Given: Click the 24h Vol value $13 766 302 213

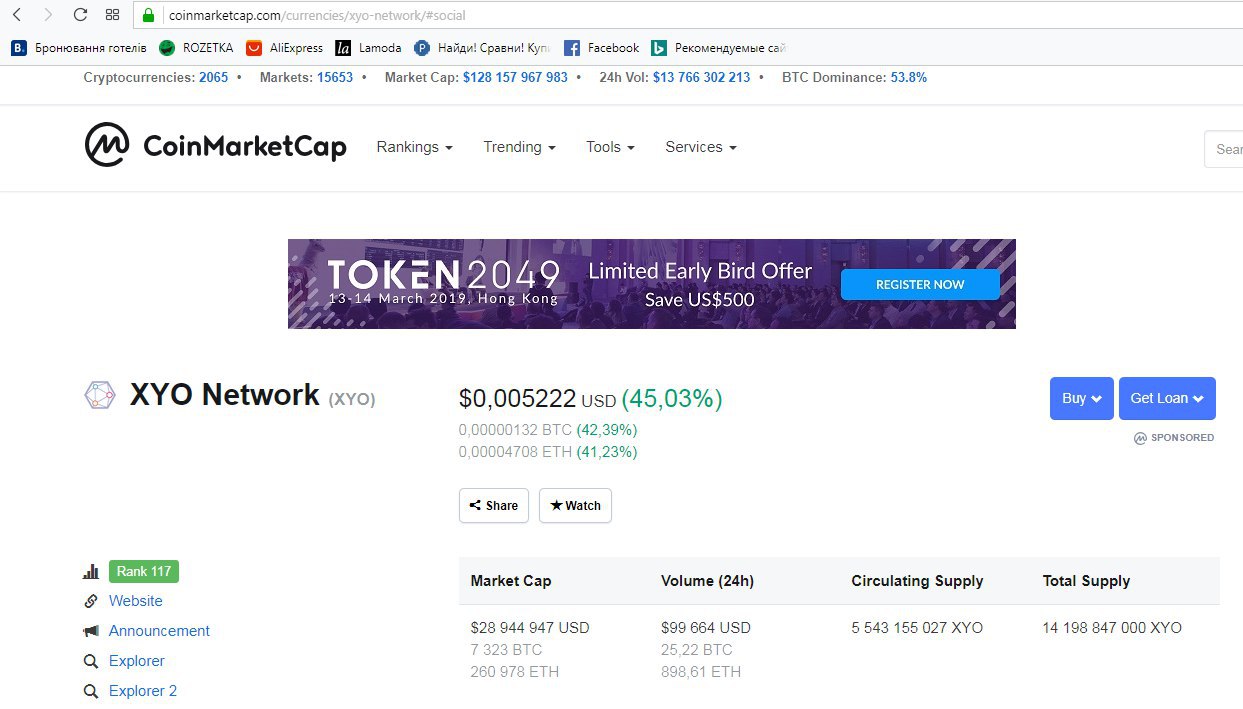Looking at the screenshot, I should point(701,77).
